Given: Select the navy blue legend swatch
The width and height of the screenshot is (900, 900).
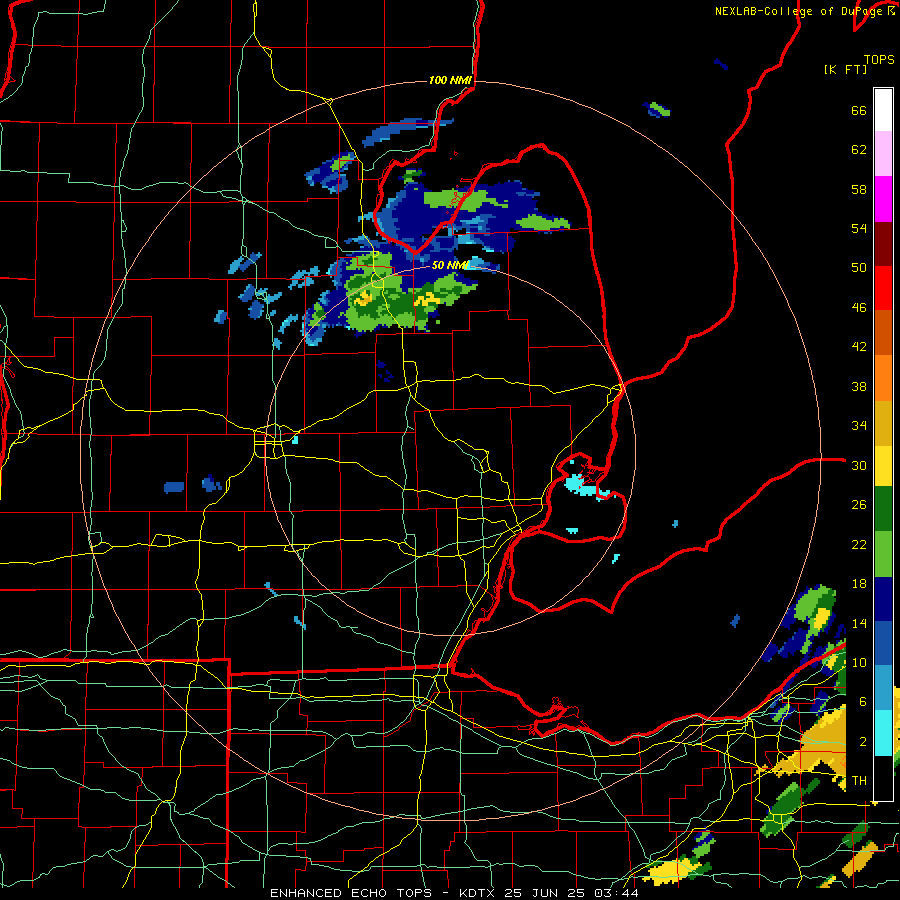Looking at the screenshot, I should 883,599.
